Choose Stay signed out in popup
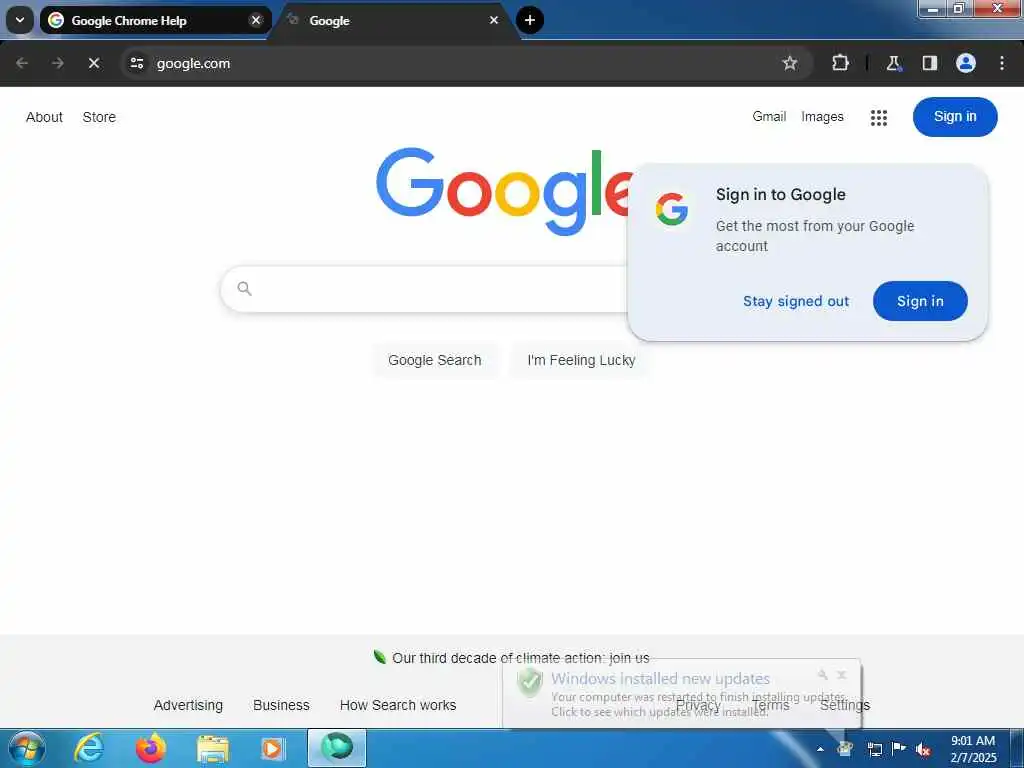 pyautogui.click(x=795, y=301)
